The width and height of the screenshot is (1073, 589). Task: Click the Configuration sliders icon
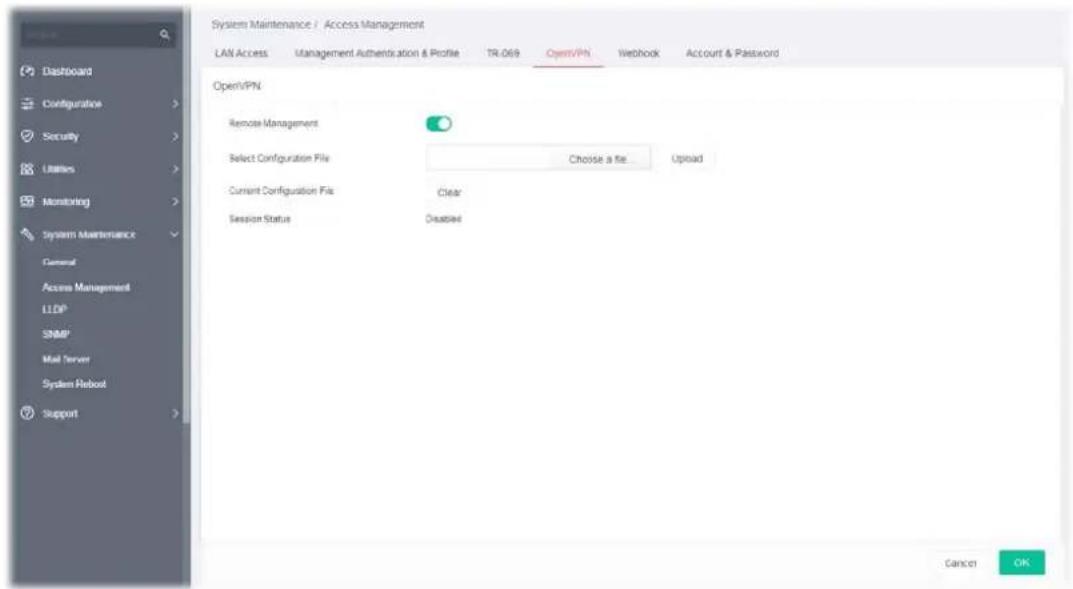coord(27,103)
